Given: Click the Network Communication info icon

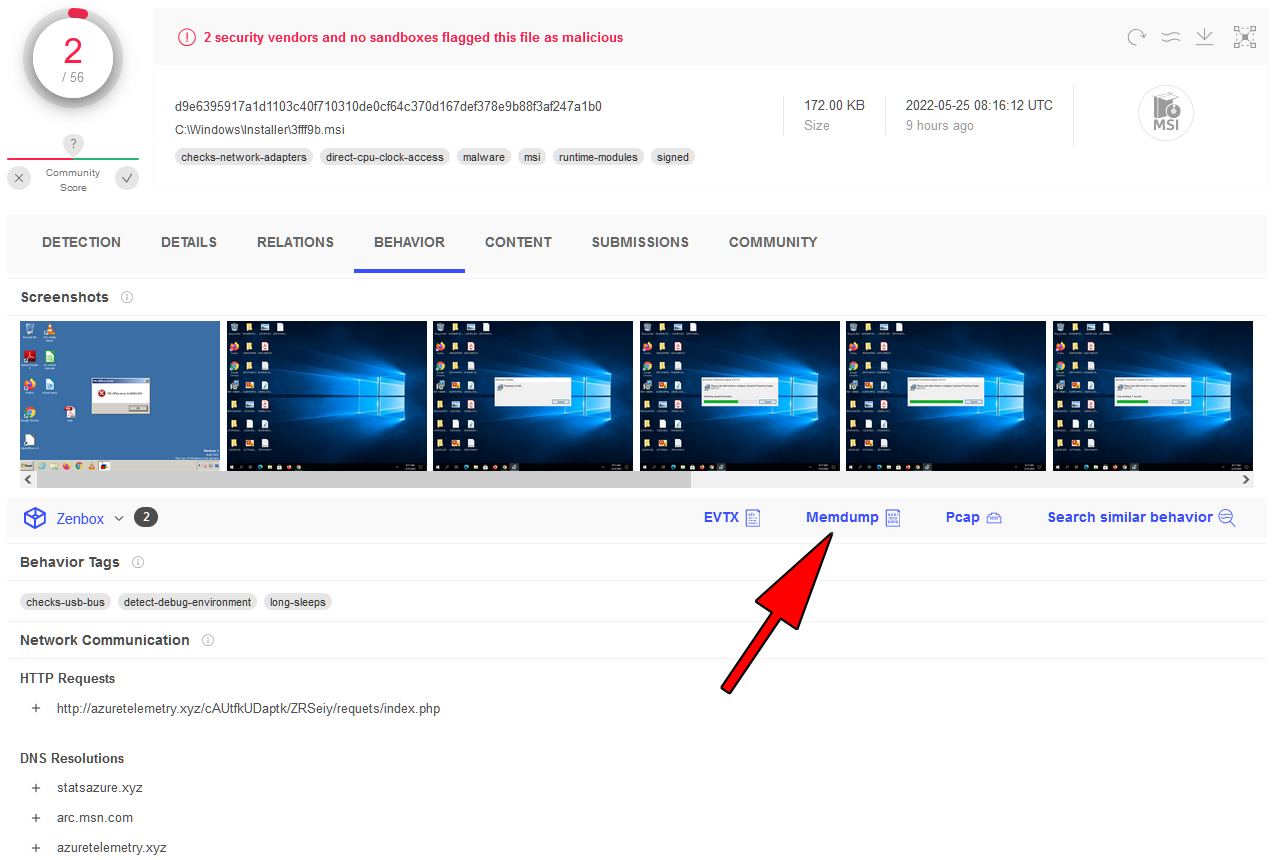Looking at the screenshot, I should click(x=208, y=640).
